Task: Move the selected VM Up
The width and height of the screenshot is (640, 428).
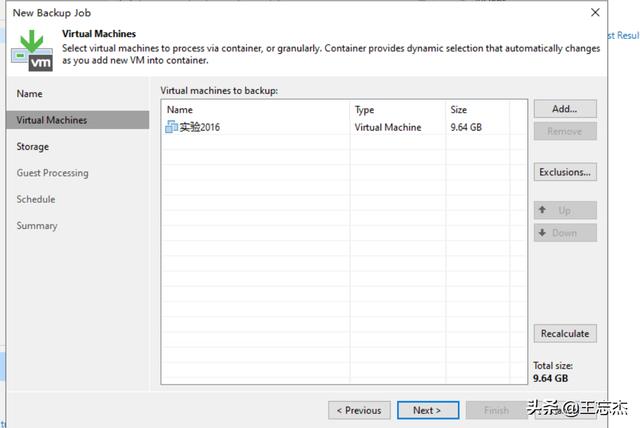Action: click(x=565, y=211)
